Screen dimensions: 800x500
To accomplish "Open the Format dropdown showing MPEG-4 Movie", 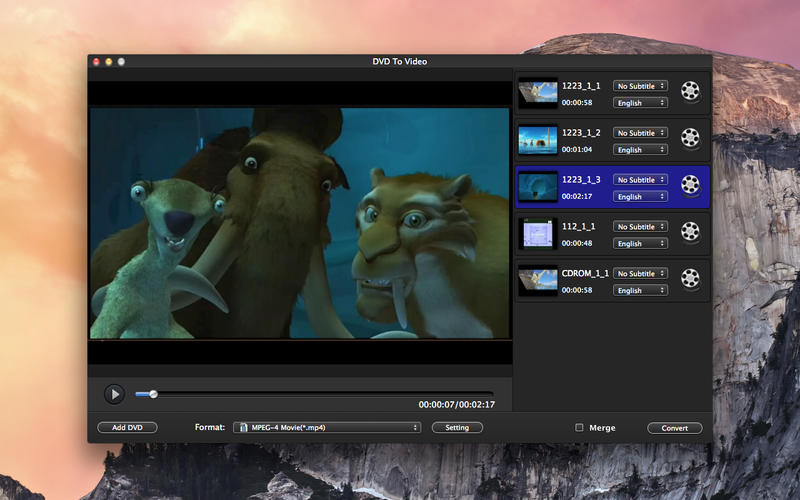I will pyautogui.click(x=327, y=428).
